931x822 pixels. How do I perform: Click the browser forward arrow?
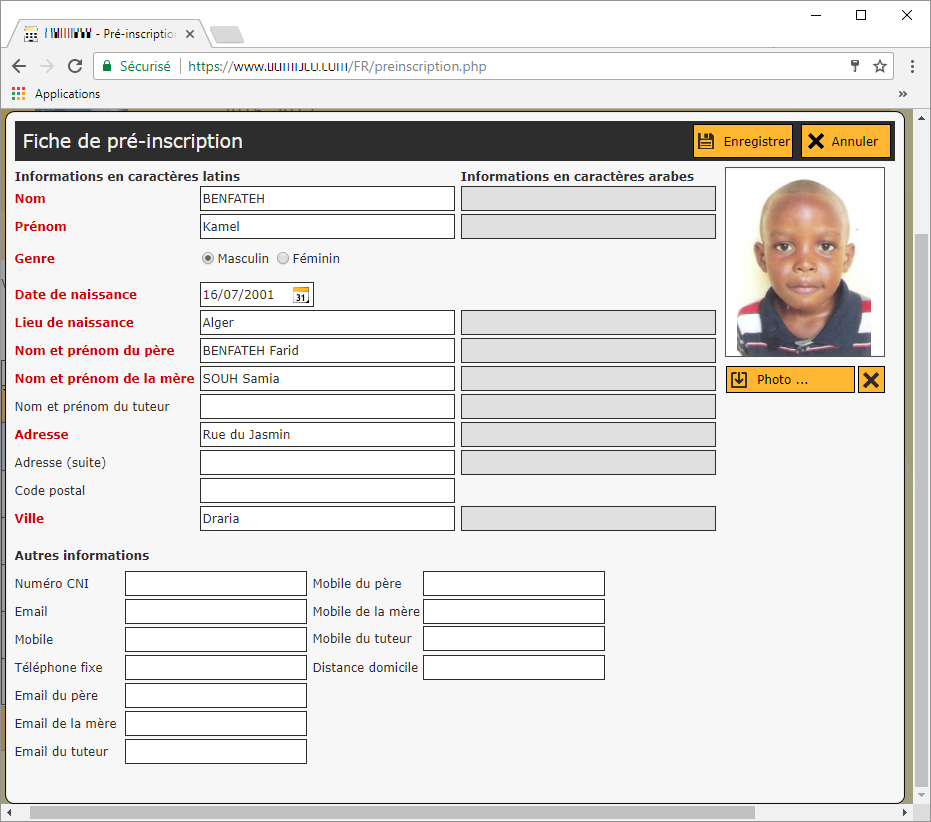[47, 66]
